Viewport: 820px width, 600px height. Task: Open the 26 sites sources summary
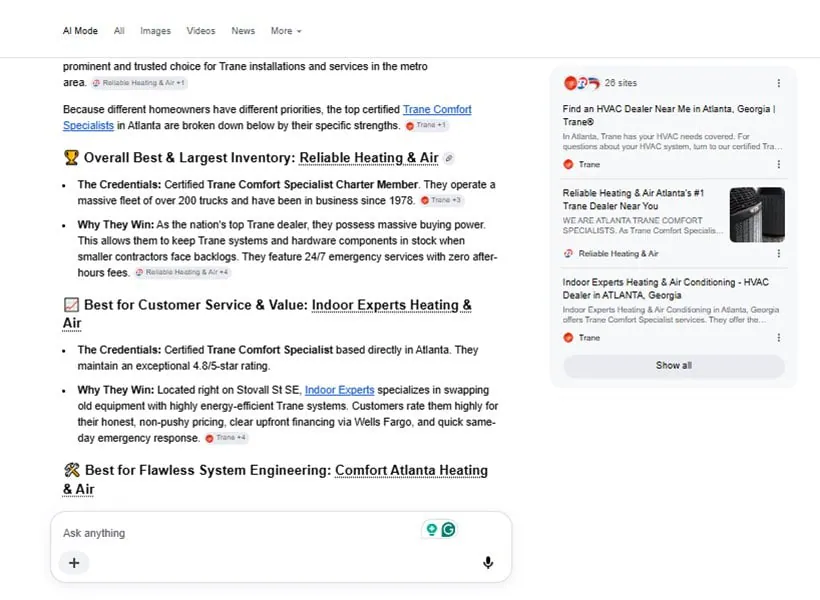click(x=600, y=83)
